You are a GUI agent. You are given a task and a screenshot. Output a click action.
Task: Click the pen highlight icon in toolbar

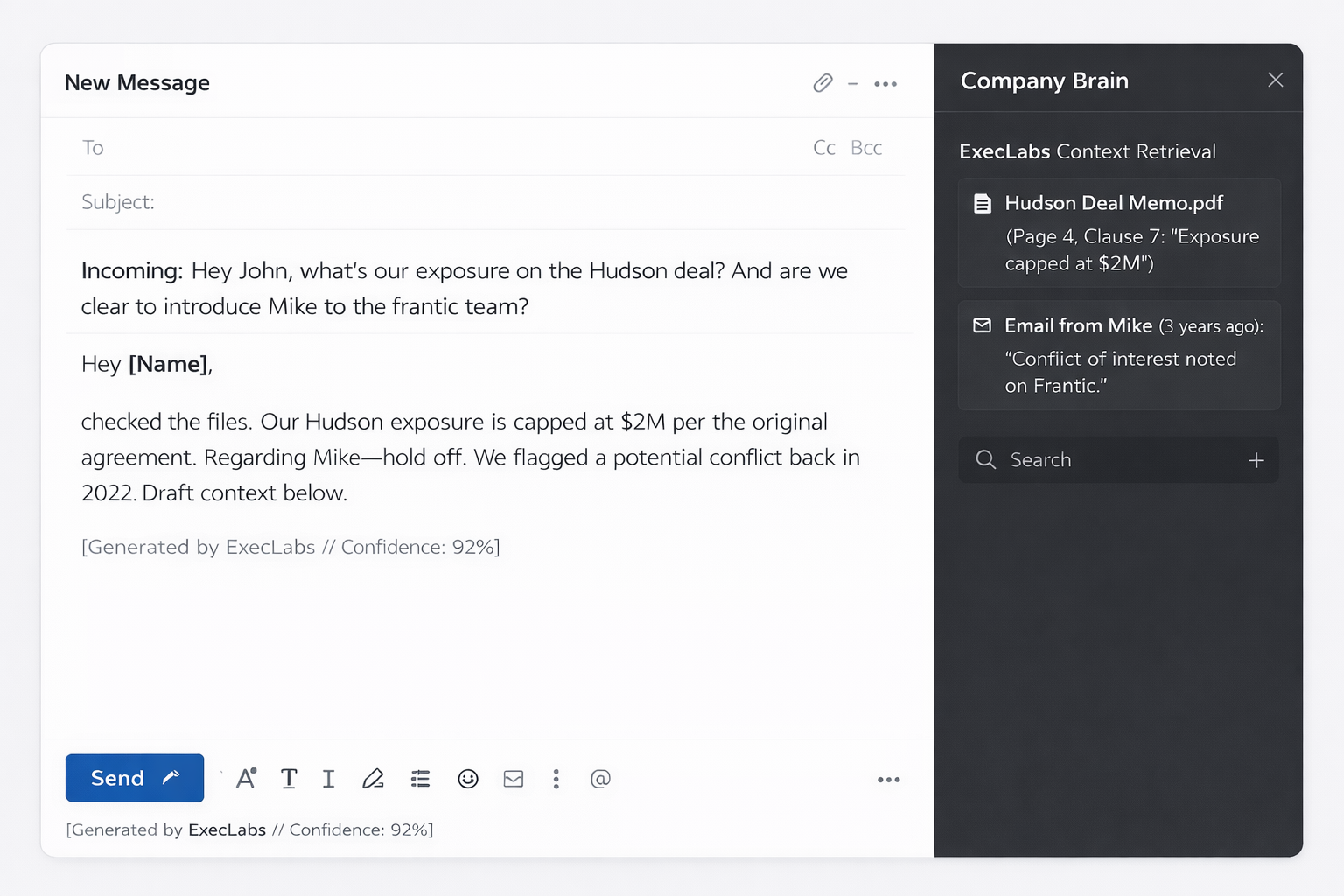tap(374, 779)
